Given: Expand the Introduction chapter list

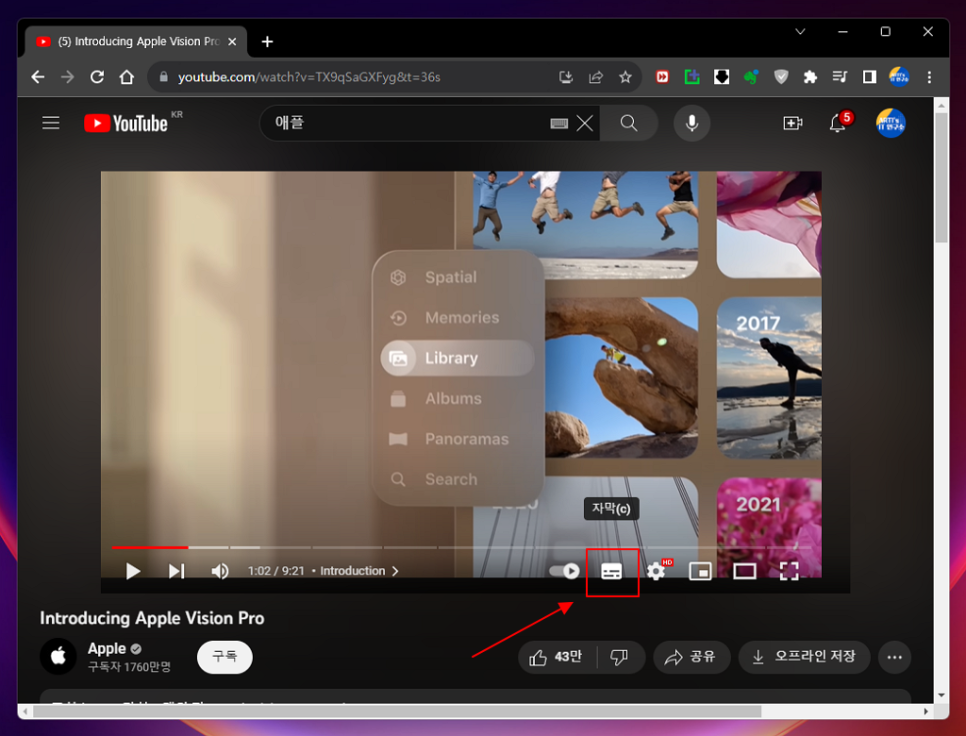Looking at the screenshot, I should coord(360,571).
